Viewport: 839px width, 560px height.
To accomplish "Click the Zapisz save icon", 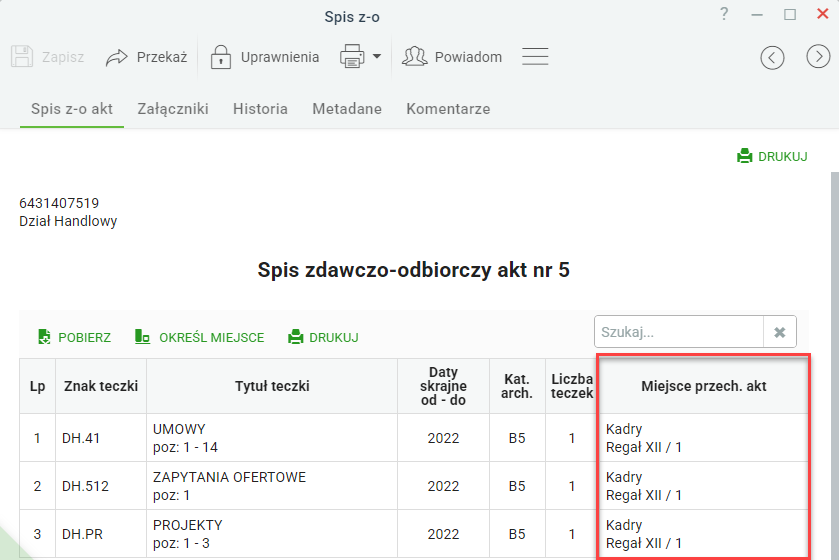I will pyautogui.click(x=22, y=57).
